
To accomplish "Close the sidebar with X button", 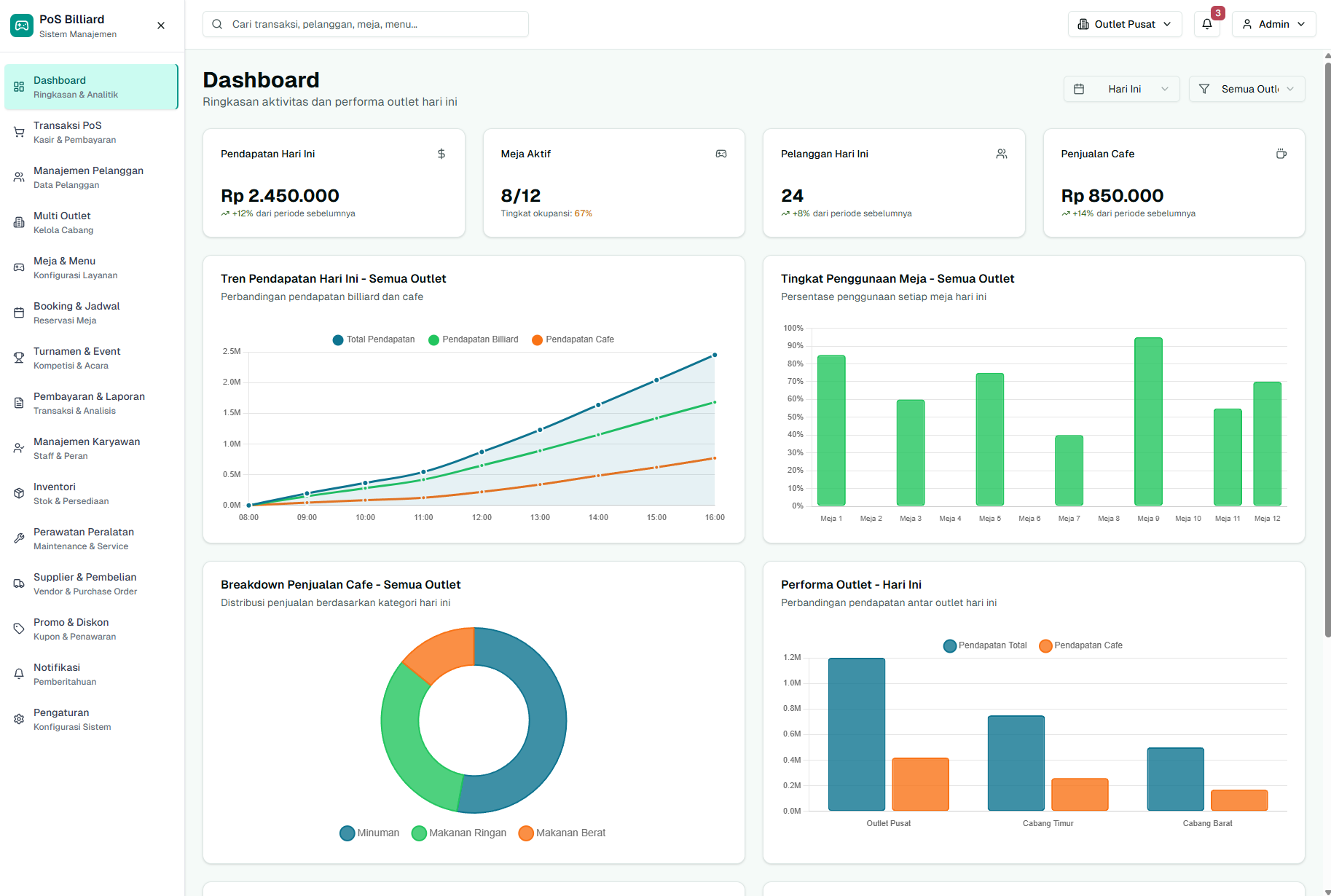I will tap(161, 25).
